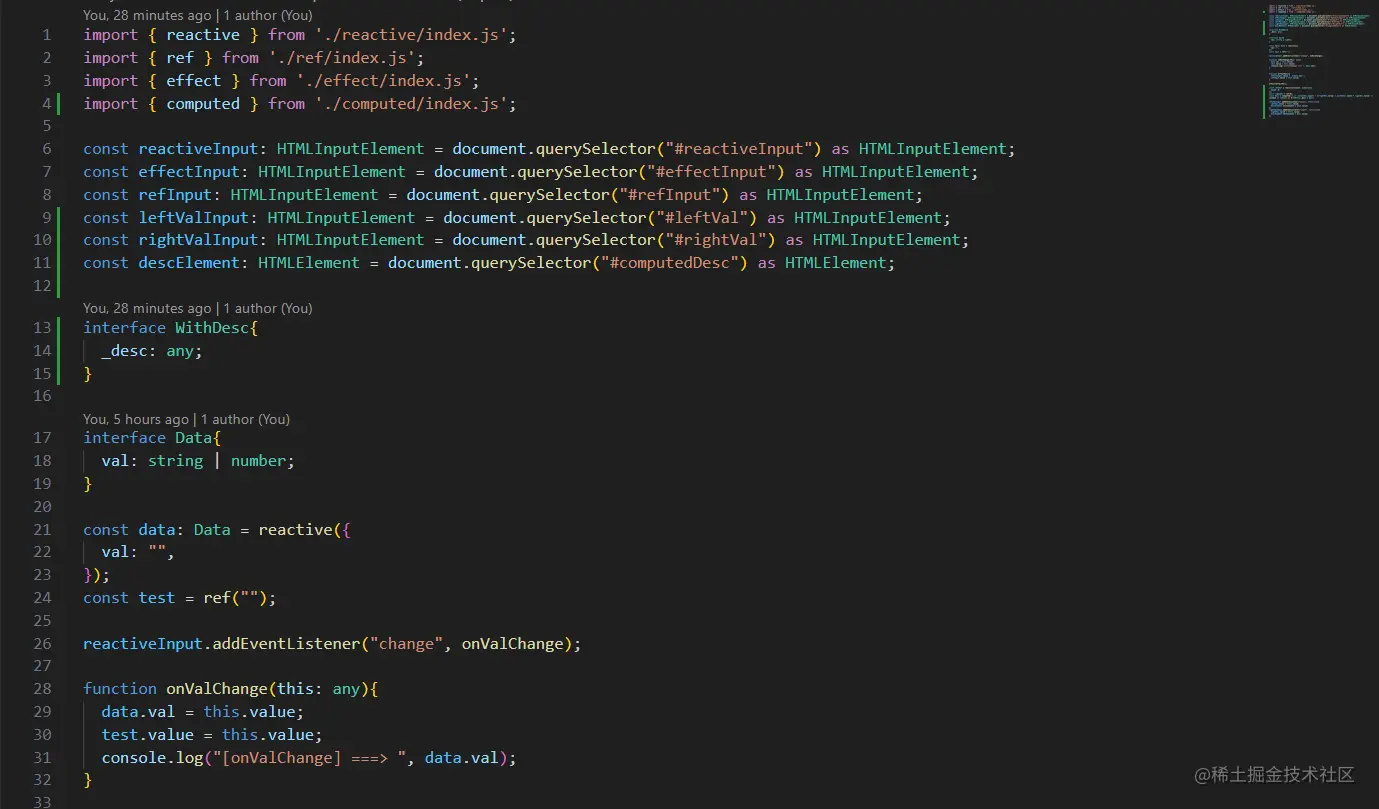Click the effectInput variable name on line 7
The width and height of the screenshot is (1379, 809).
(189, 172)
